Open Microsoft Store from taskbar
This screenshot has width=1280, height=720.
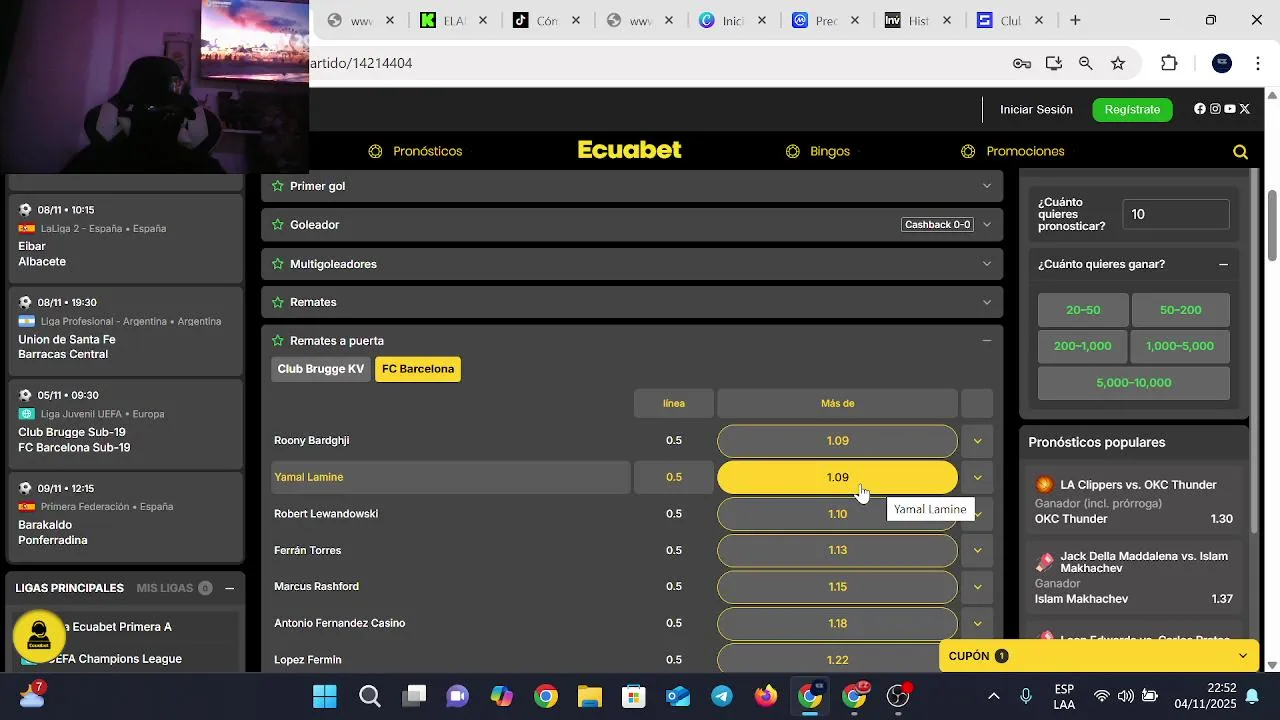(x=634, y=696)
